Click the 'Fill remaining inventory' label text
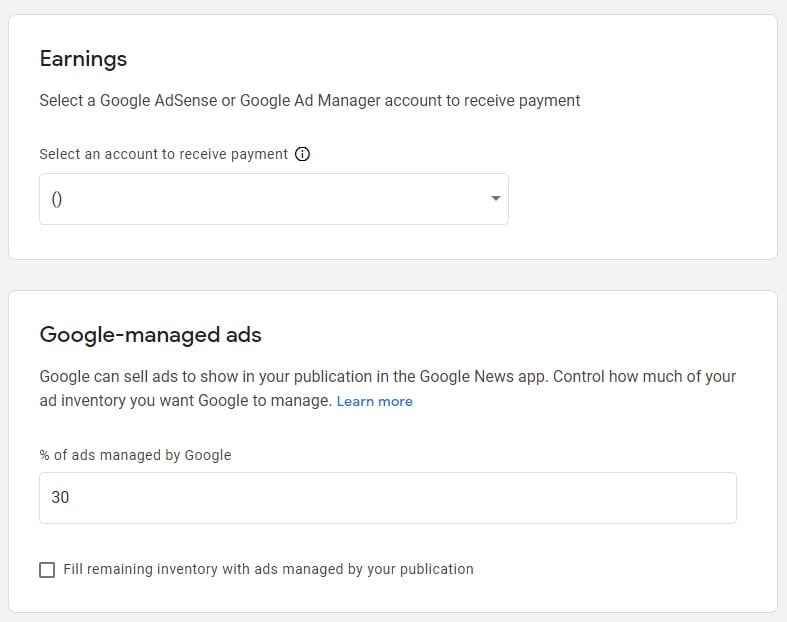Viewport: 787px width, 622px height. click(x=269, y=569)
